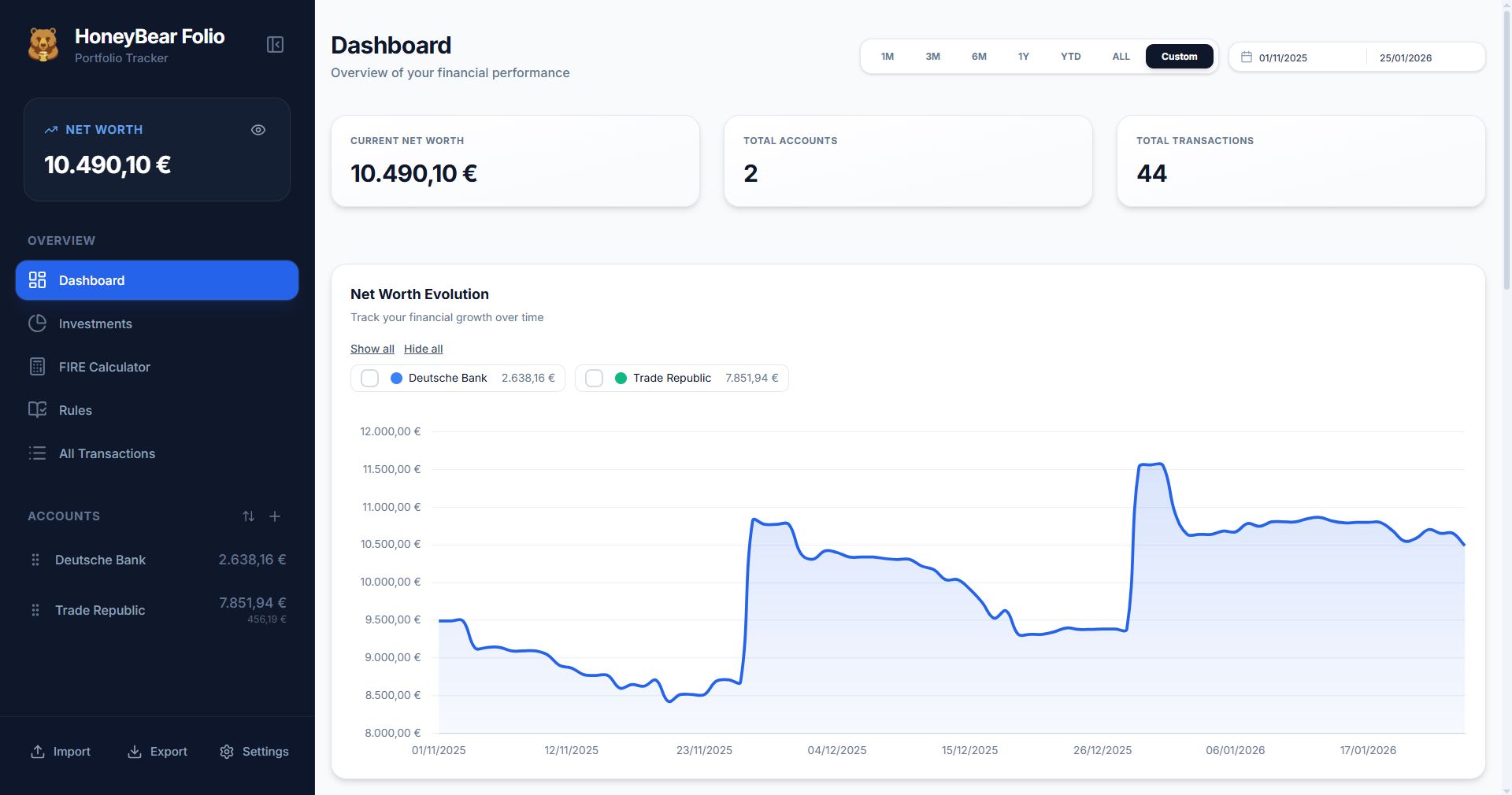Select the YTD range tab
The height and width of the screenshot is (795, 1512).
coord(1071,56)
